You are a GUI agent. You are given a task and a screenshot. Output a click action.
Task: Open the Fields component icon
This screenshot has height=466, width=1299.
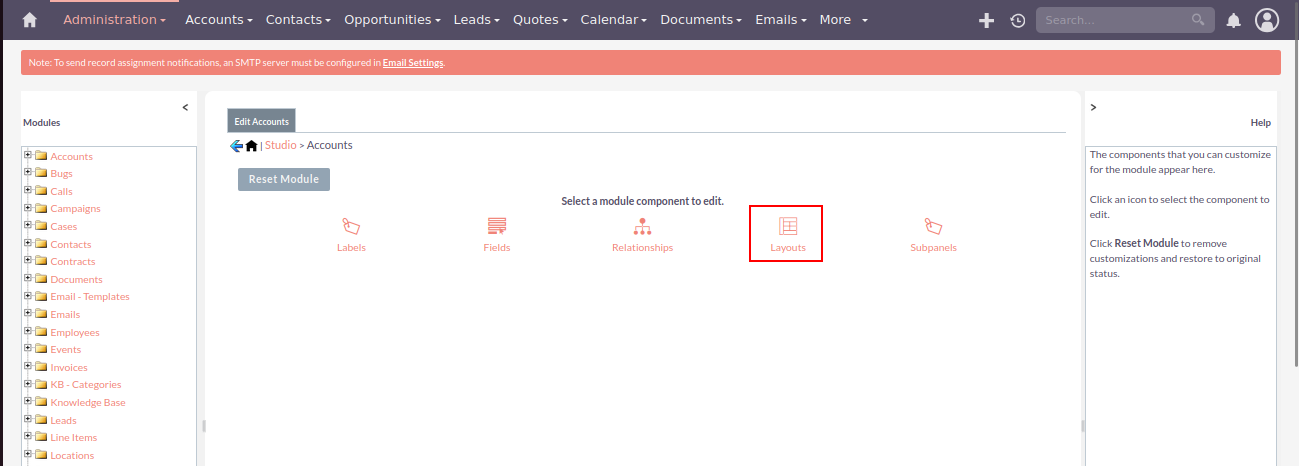[496, 227]
